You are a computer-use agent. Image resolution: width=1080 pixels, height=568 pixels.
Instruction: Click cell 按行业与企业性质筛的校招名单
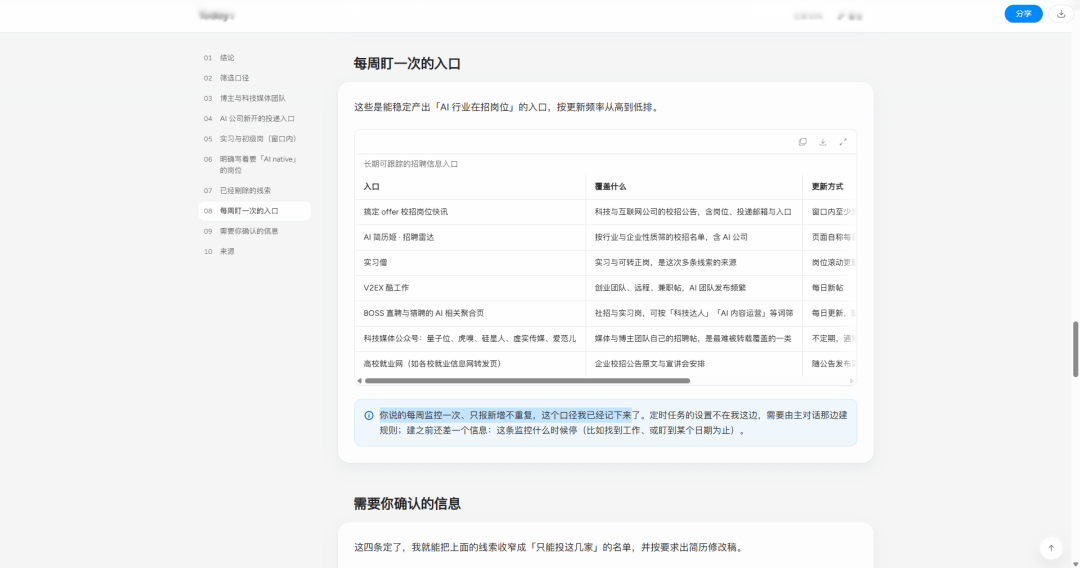coord(694,237)
